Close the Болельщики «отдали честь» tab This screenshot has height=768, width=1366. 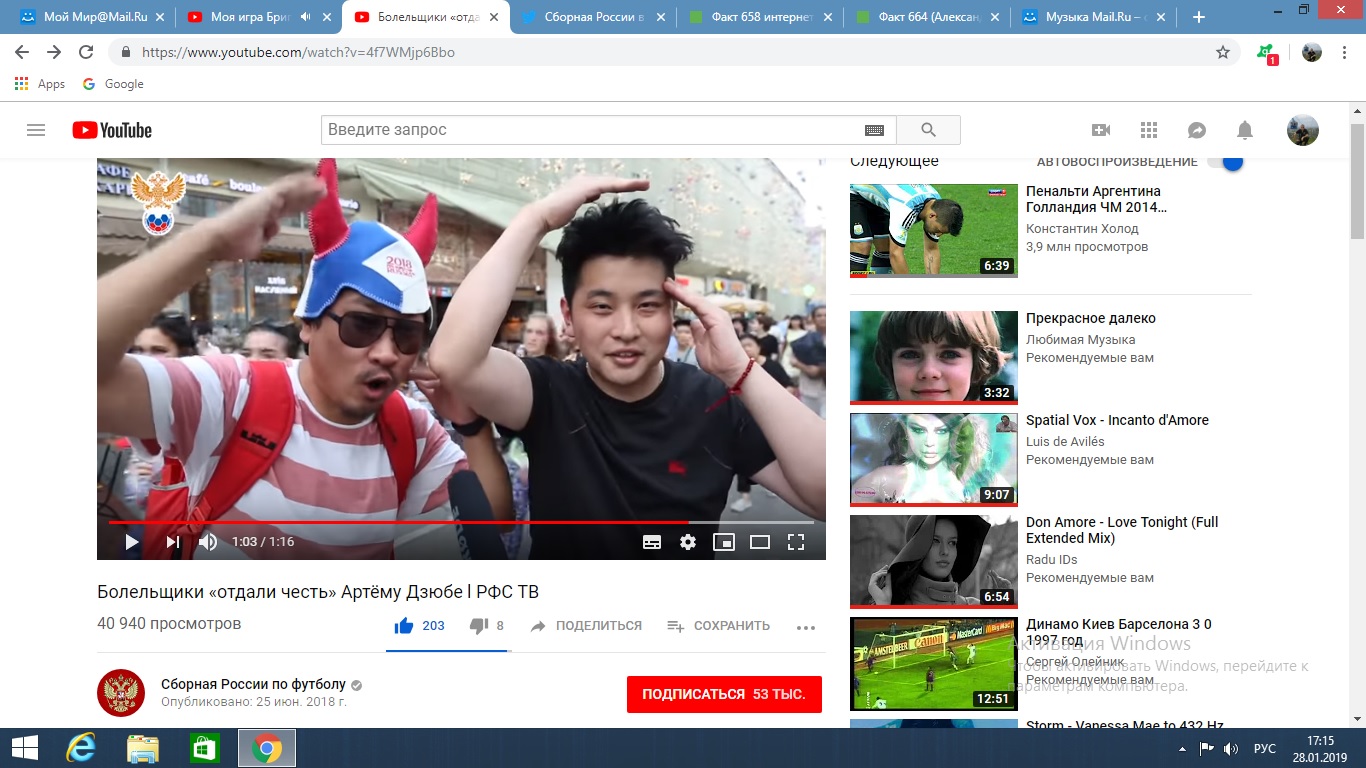[493, 17]
